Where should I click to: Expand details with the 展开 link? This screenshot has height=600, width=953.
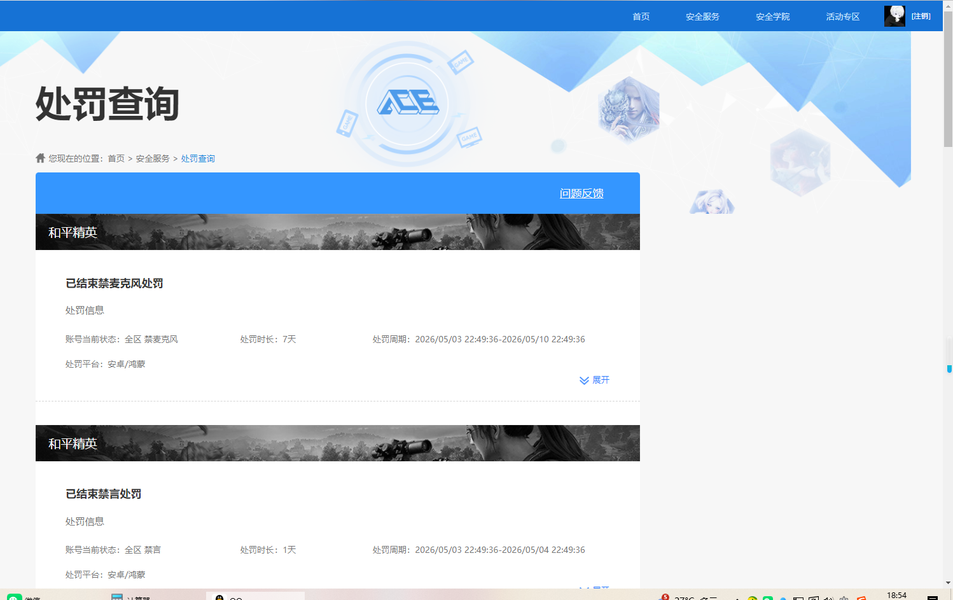(x=600, y=380)
